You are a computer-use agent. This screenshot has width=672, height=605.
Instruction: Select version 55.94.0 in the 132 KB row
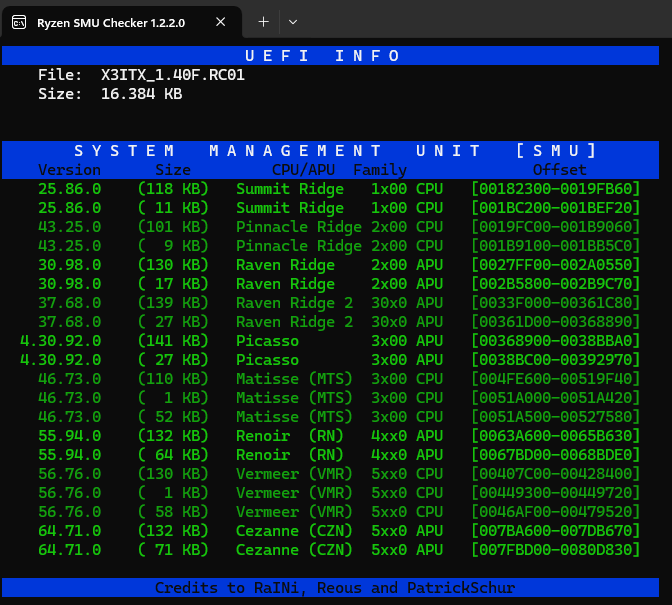(x=69, y=436)
